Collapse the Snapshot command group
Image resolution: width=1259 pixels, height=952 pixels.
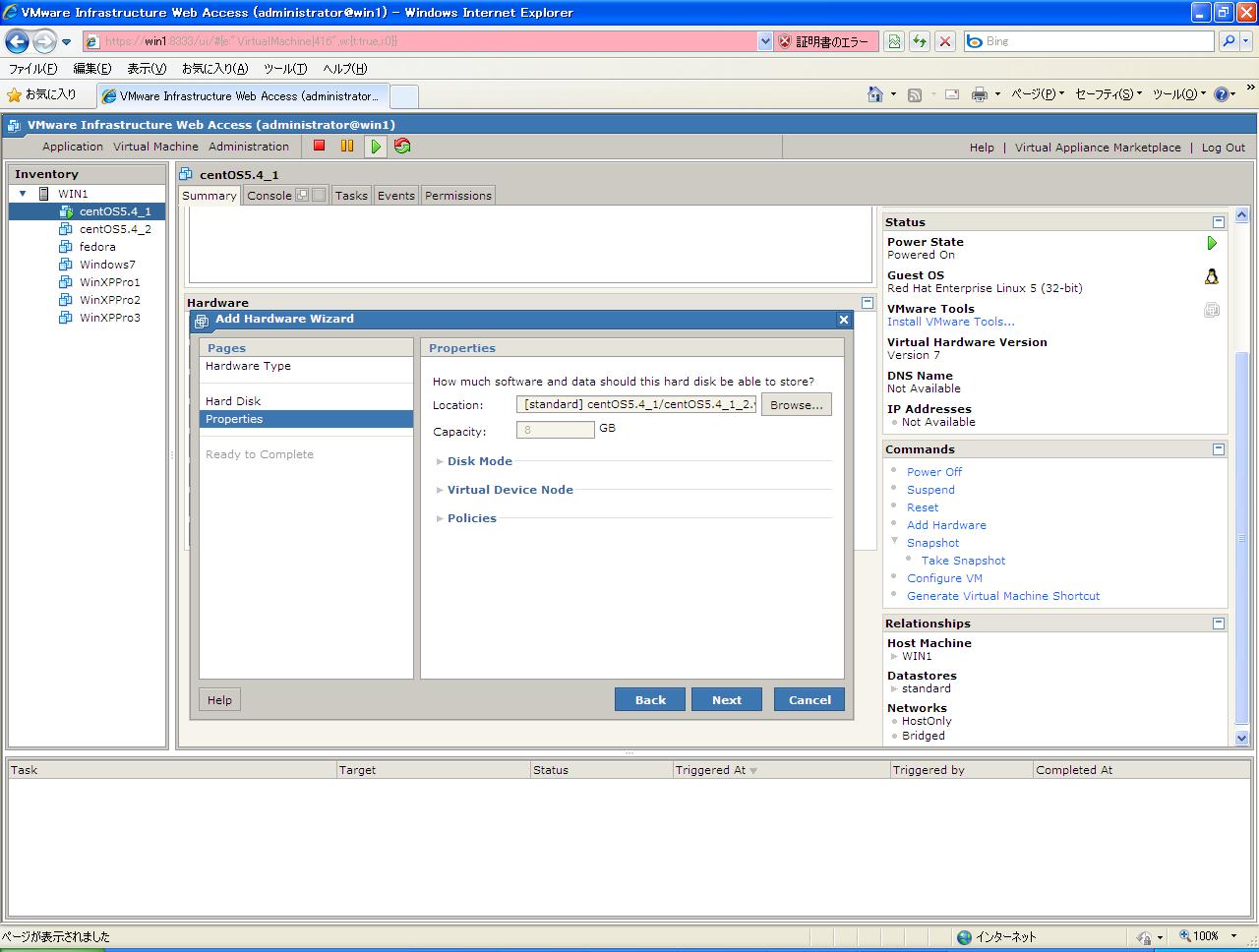[895, 541]
